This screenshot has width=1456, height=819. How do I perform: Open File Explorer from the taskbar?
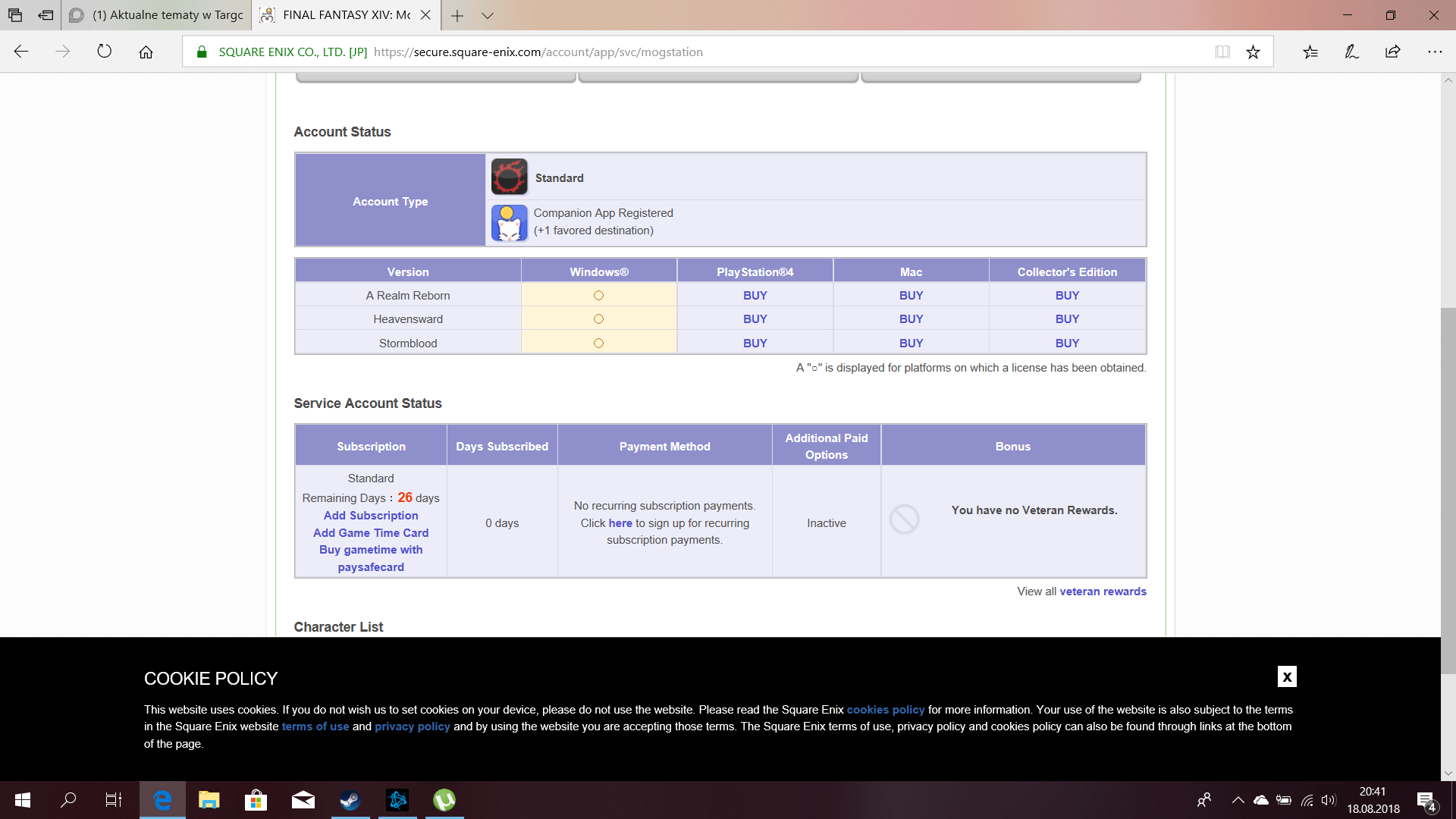(x=209, y=800)
